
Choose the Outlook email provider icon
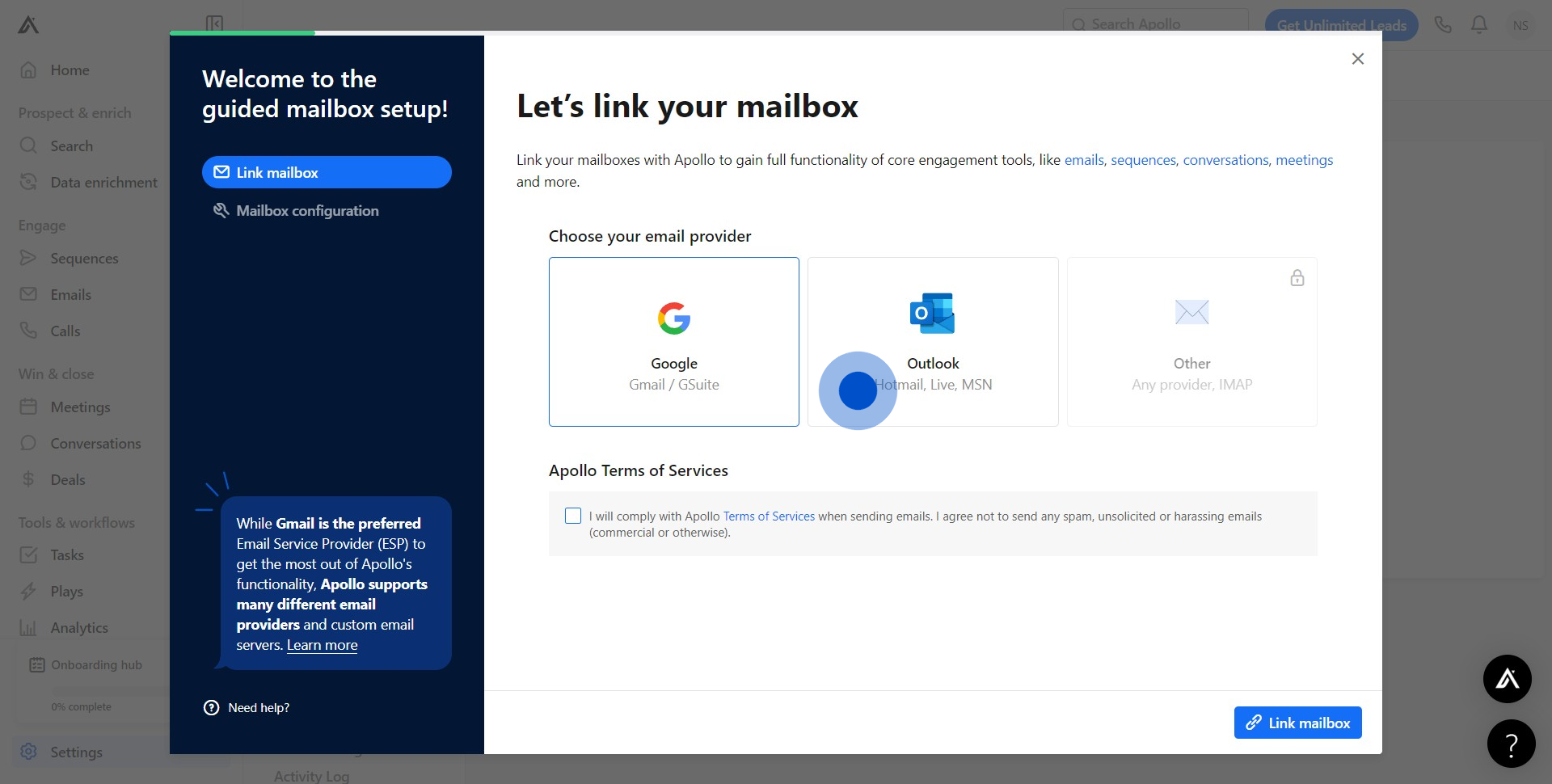pos(932,314)
